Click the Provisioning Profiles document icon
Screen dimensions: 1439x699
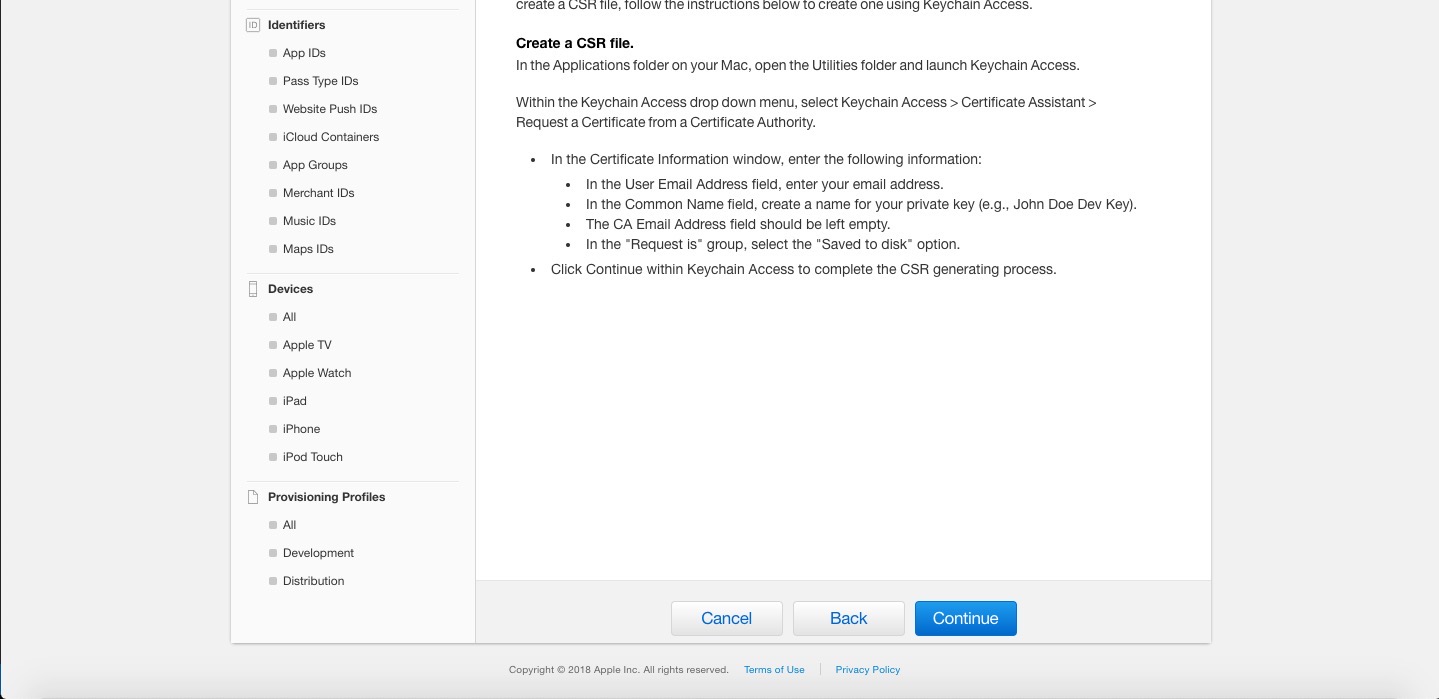click(x=253, y=497)
